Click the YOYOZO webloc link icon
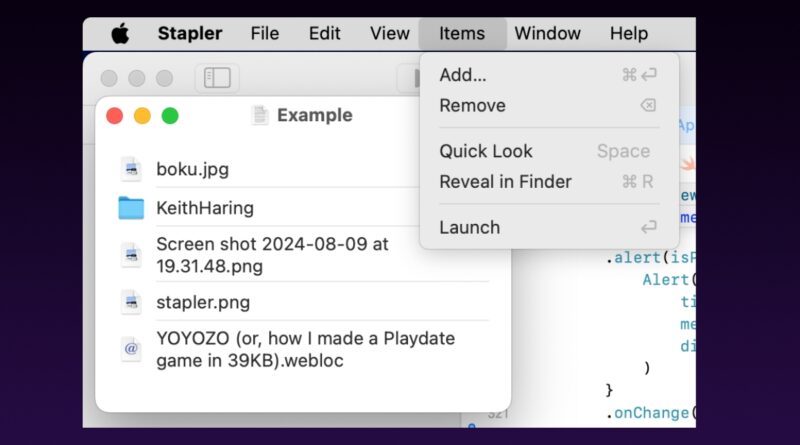 131,349
